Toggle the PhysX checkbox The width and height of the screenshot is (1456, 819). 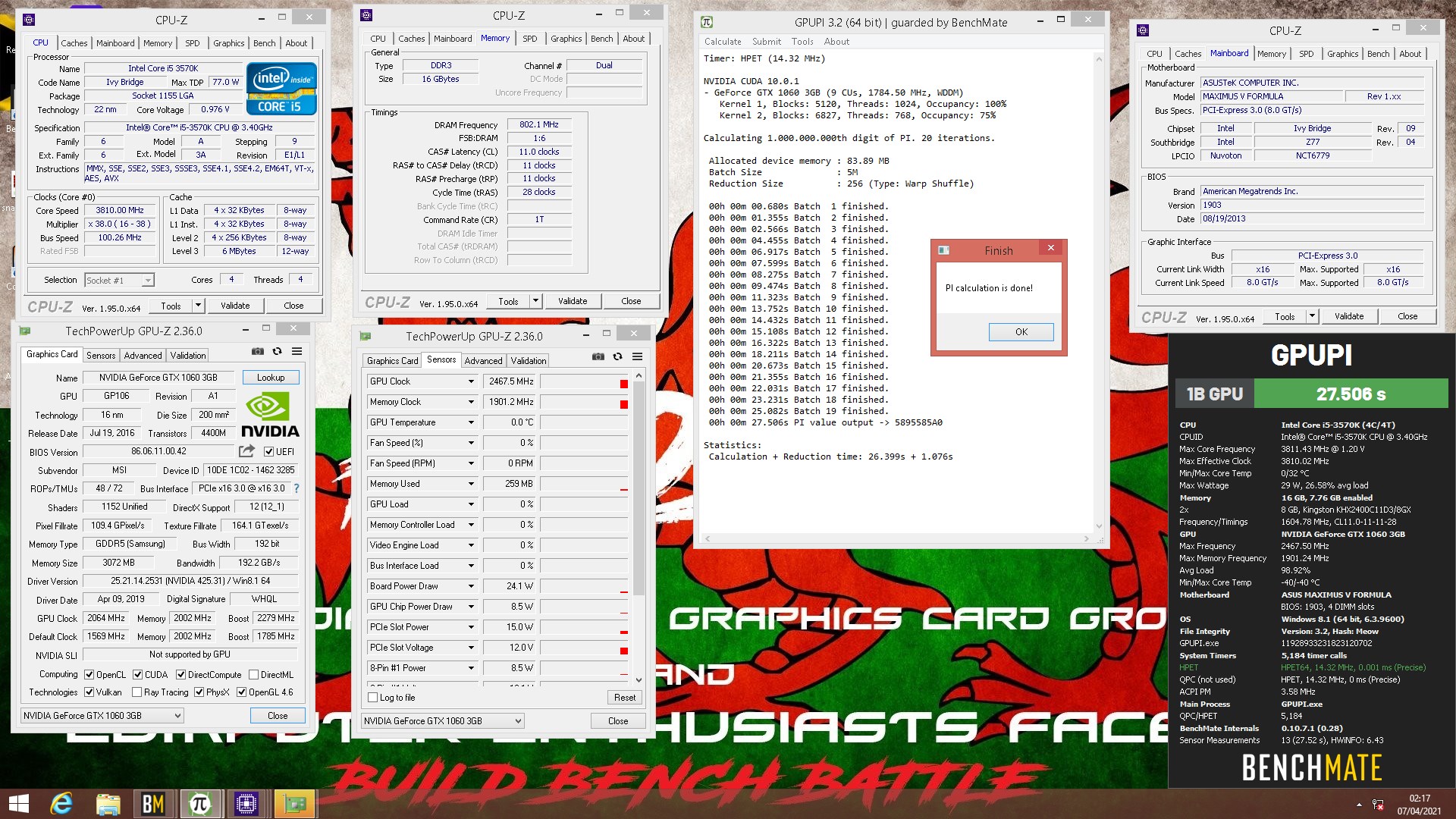coord(199,692)
